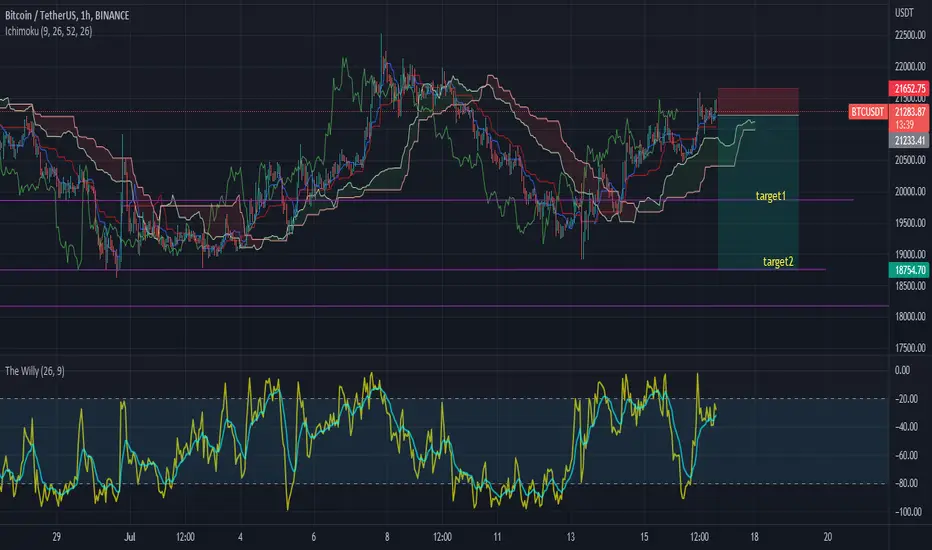Select the gray 21233.41 price label
The image size is (932, 550).
[909, 140]
